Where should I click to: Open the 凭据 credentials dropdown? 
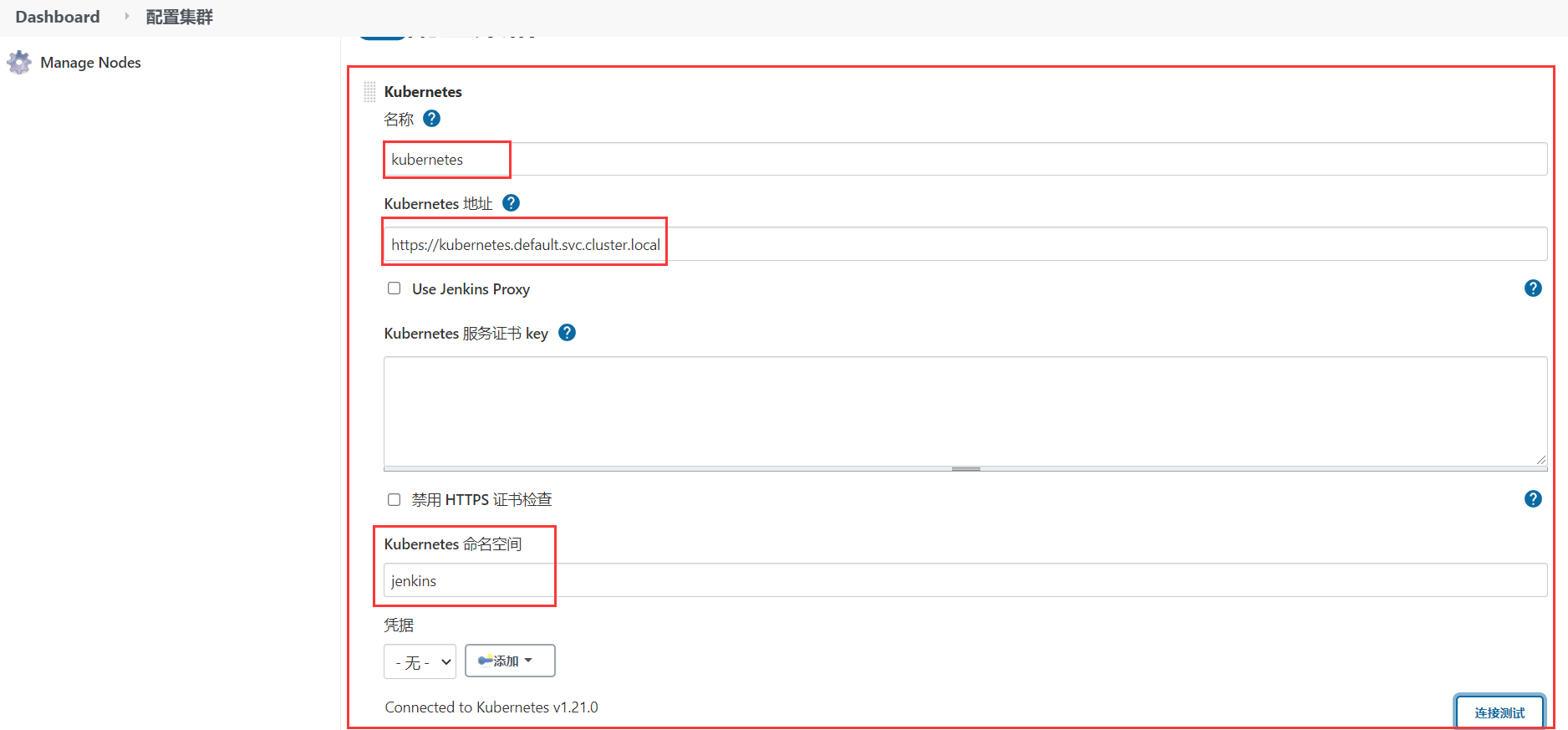[420, 661]
